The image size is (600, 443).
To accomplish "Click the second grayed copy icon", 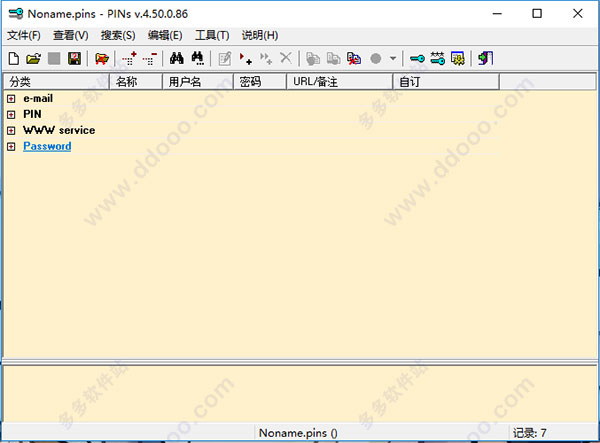I will [333, 59].
